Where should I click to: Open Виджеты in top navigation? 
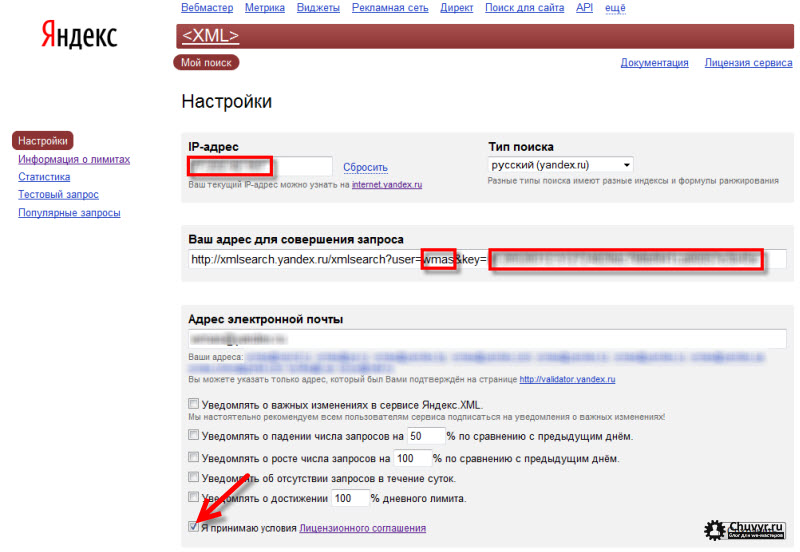click(x=318, y=8)
